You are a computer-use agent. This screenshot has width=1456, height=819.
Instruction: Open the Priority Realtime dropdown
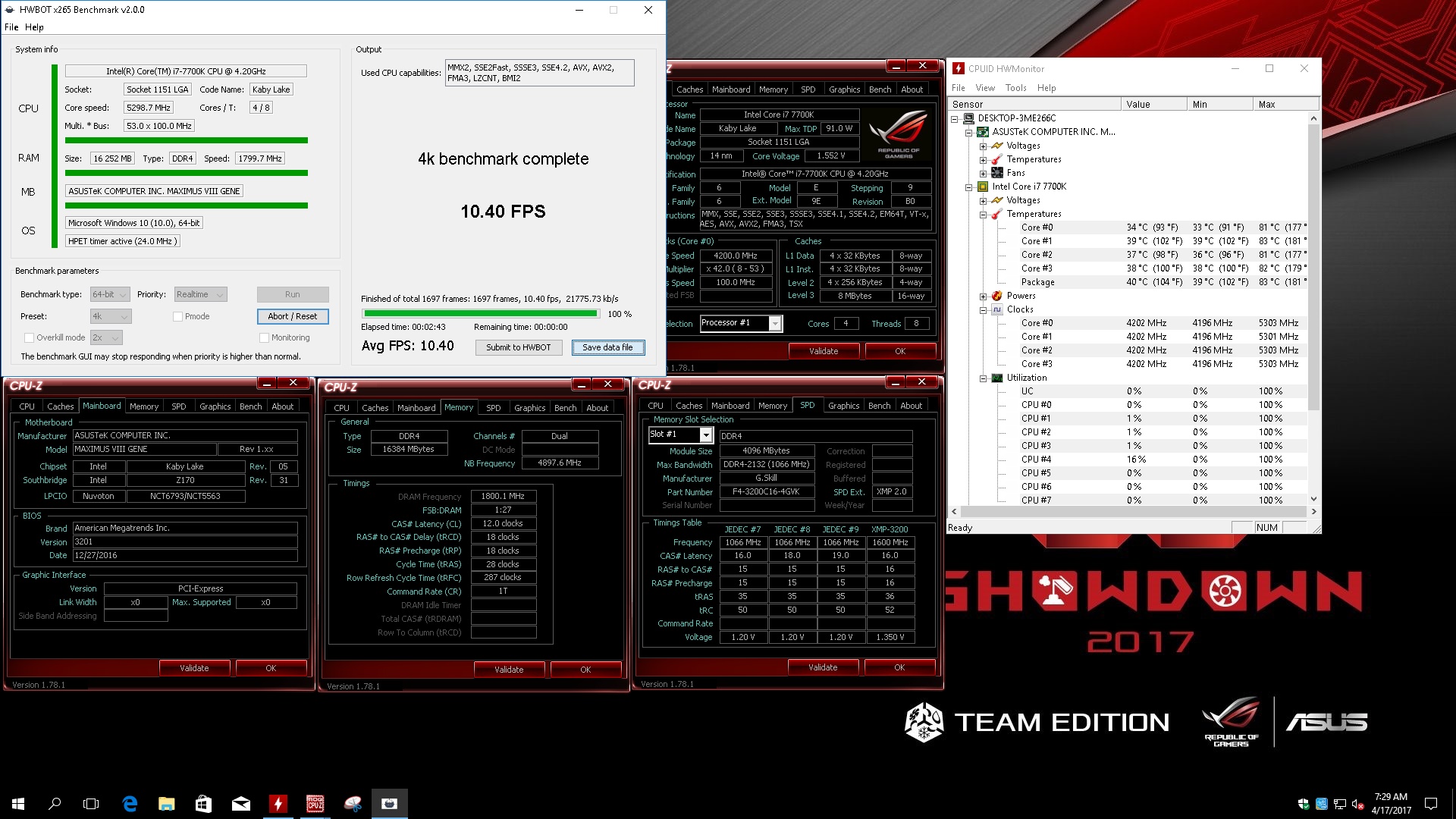(x=200, y=295)
